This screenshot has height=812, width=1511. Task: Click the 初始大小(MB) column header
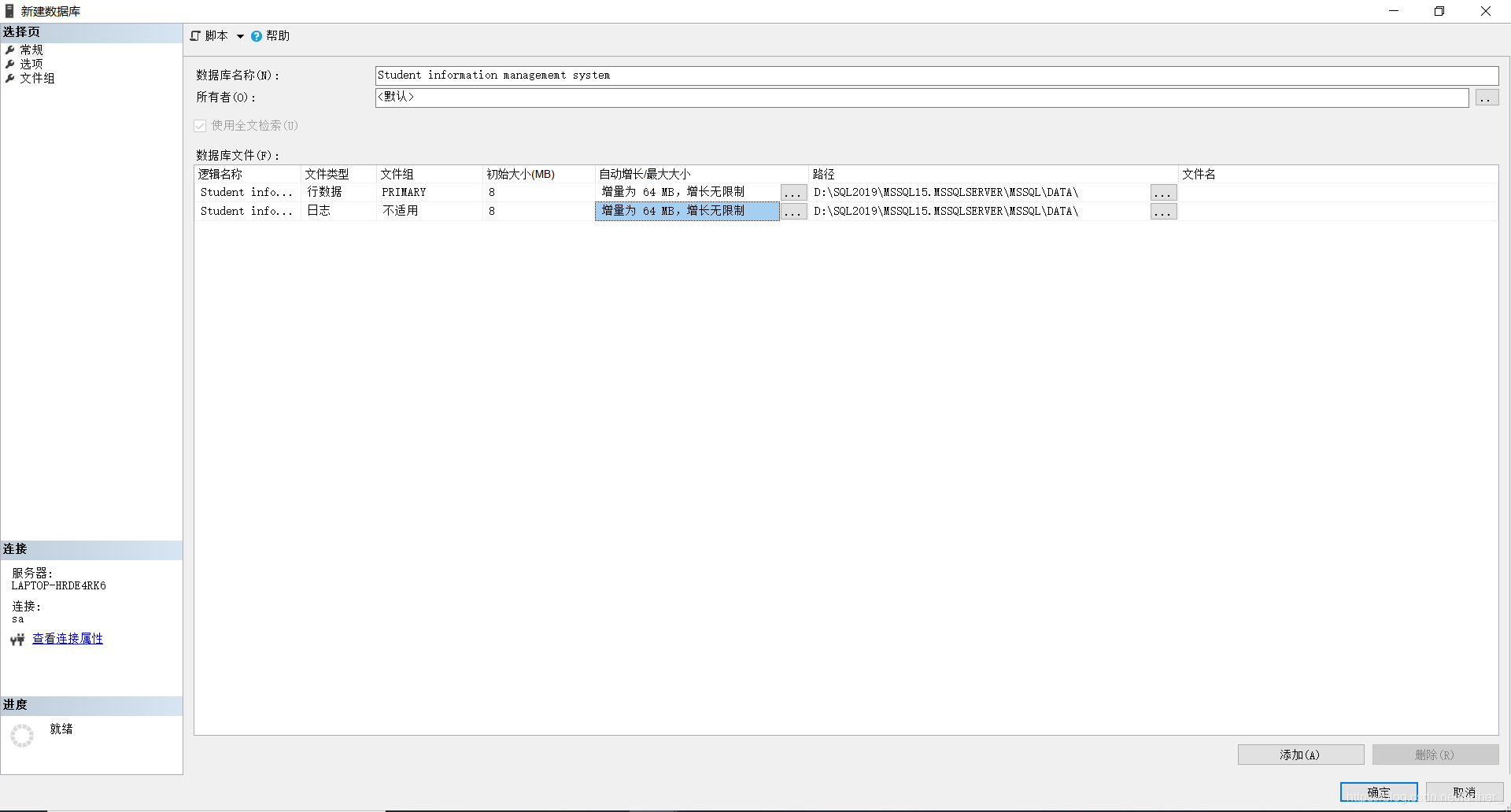pyautogui.click(x=538, y=174)
